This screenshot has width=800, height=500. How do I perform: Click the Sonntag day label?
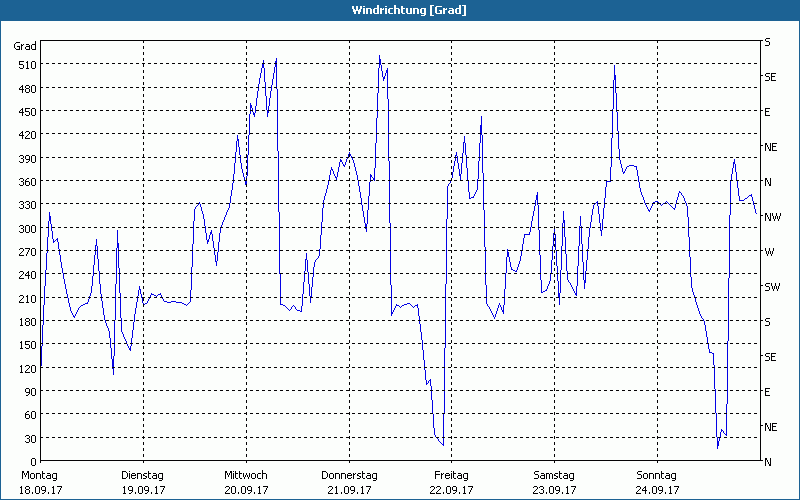[657, 475]
